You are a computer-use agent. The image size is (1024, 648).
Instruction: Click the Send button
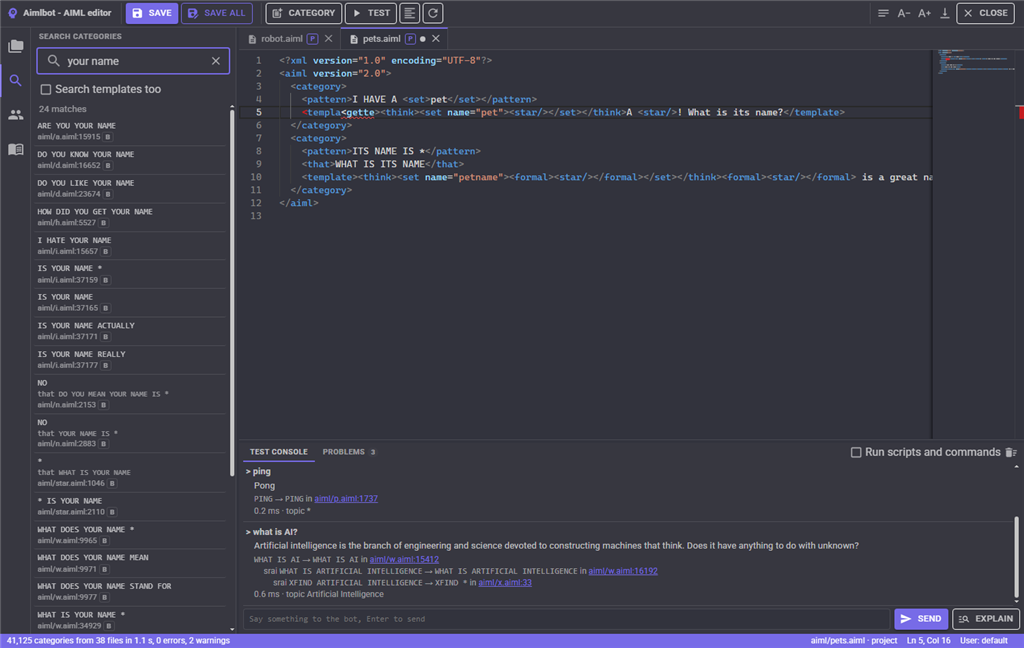pos(921,619)
